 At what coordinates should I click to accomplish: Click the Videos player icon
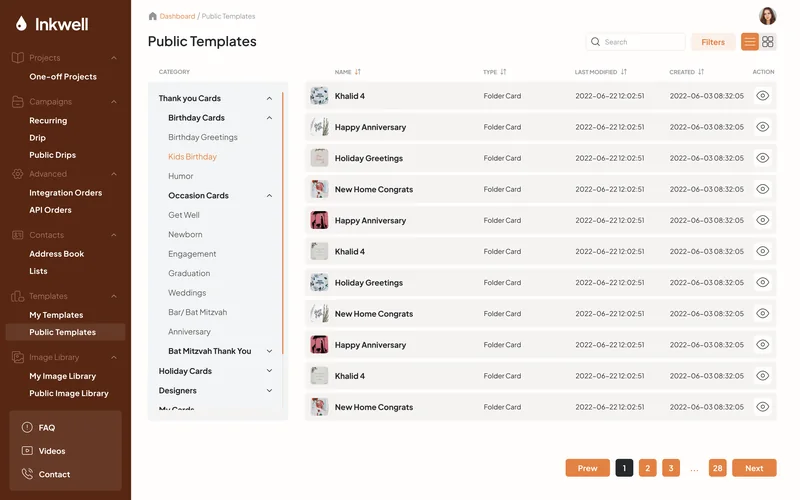coord(27,451)
